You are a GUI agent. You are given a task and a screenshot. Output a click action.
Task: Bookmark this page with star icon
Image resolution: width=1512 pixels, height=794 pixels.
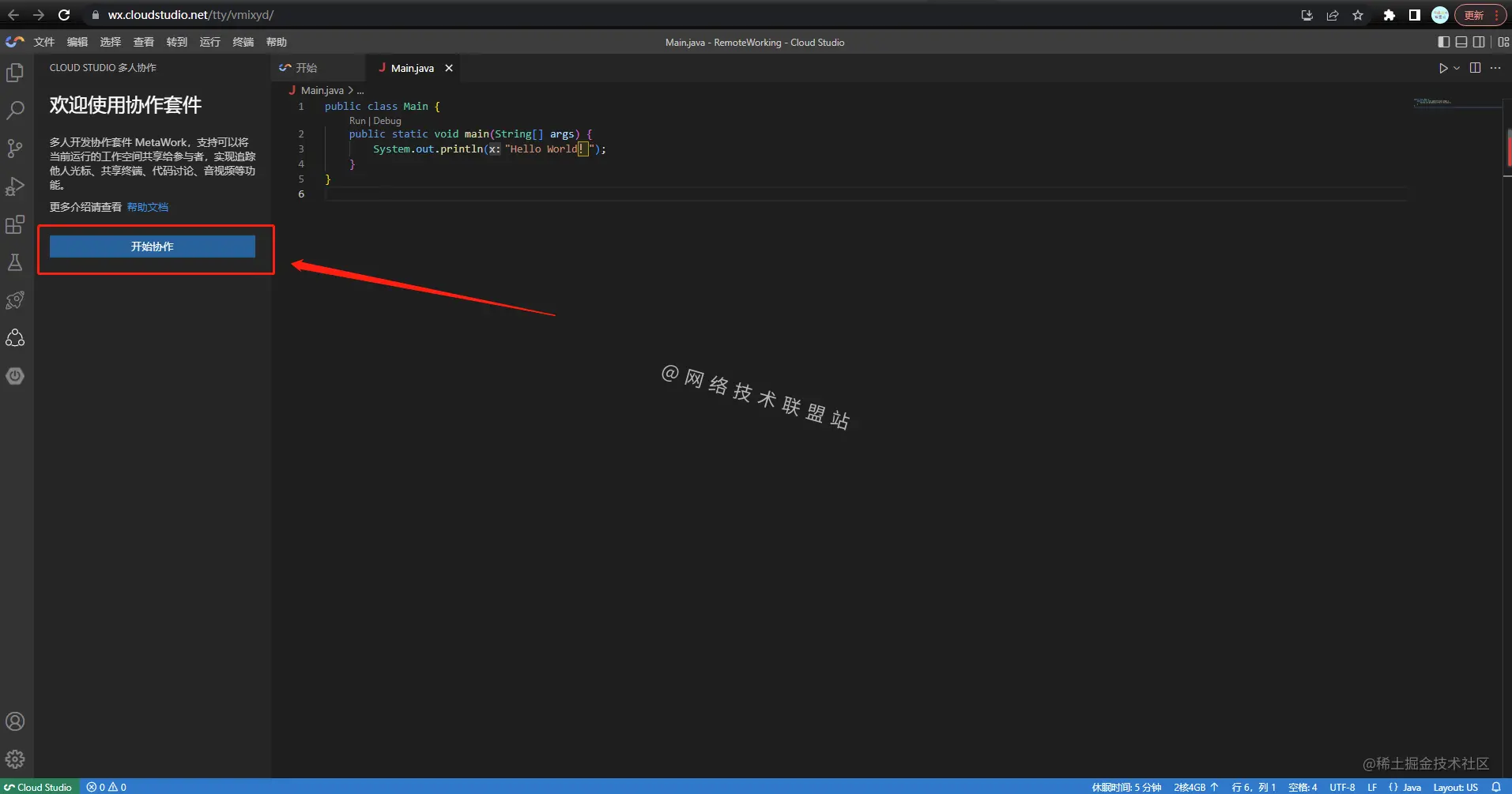point(1358,15)
